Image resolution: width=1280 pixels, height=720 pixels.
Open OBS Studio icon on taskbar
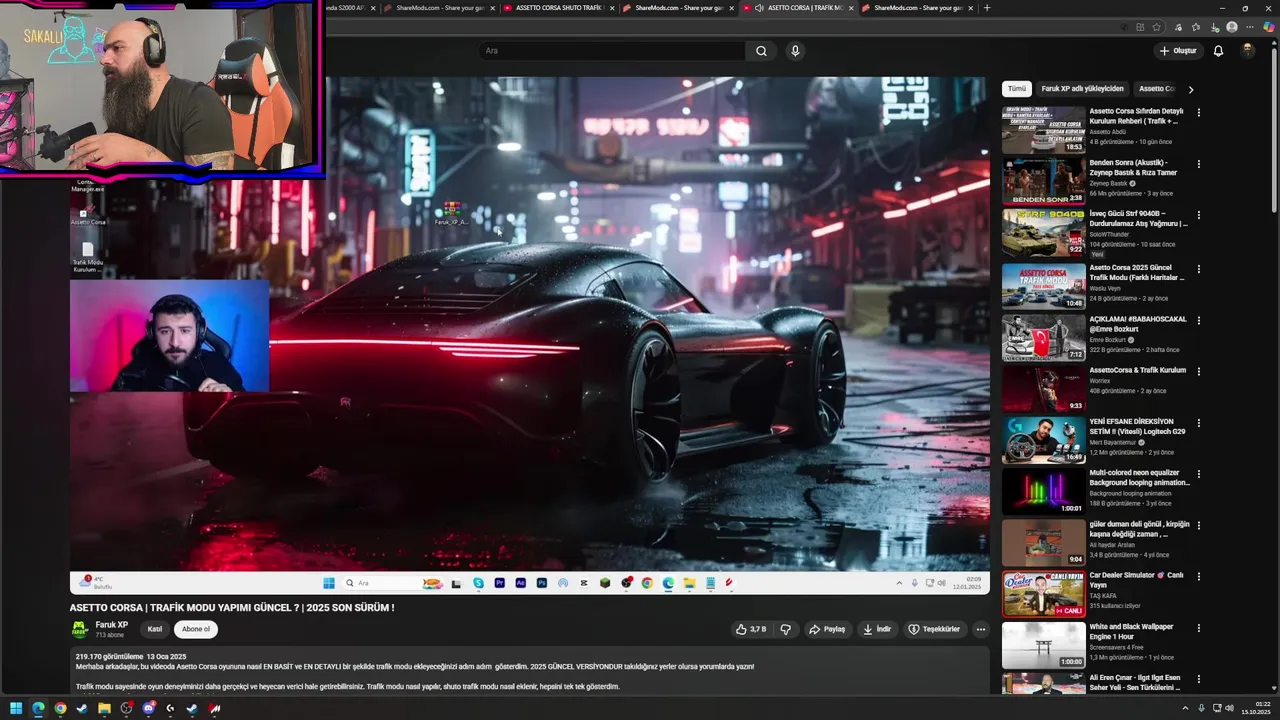(126, 708)
